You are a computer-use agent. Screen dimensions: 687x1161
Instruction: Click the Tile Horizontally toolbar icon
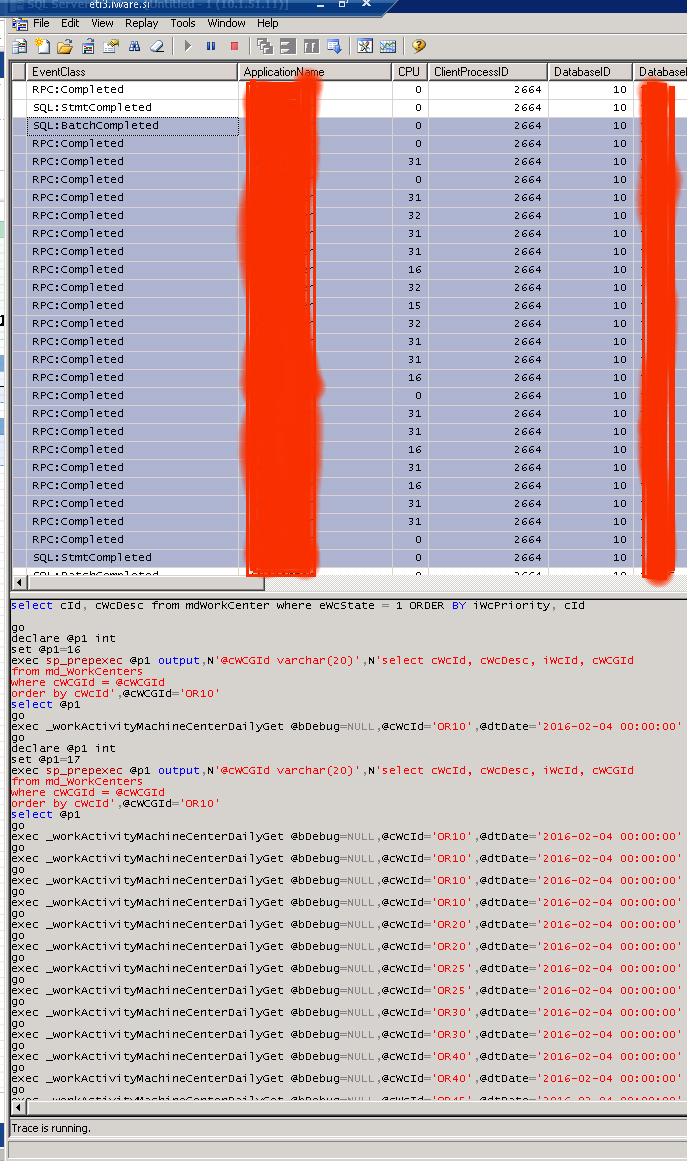click(x=288, y=47)
